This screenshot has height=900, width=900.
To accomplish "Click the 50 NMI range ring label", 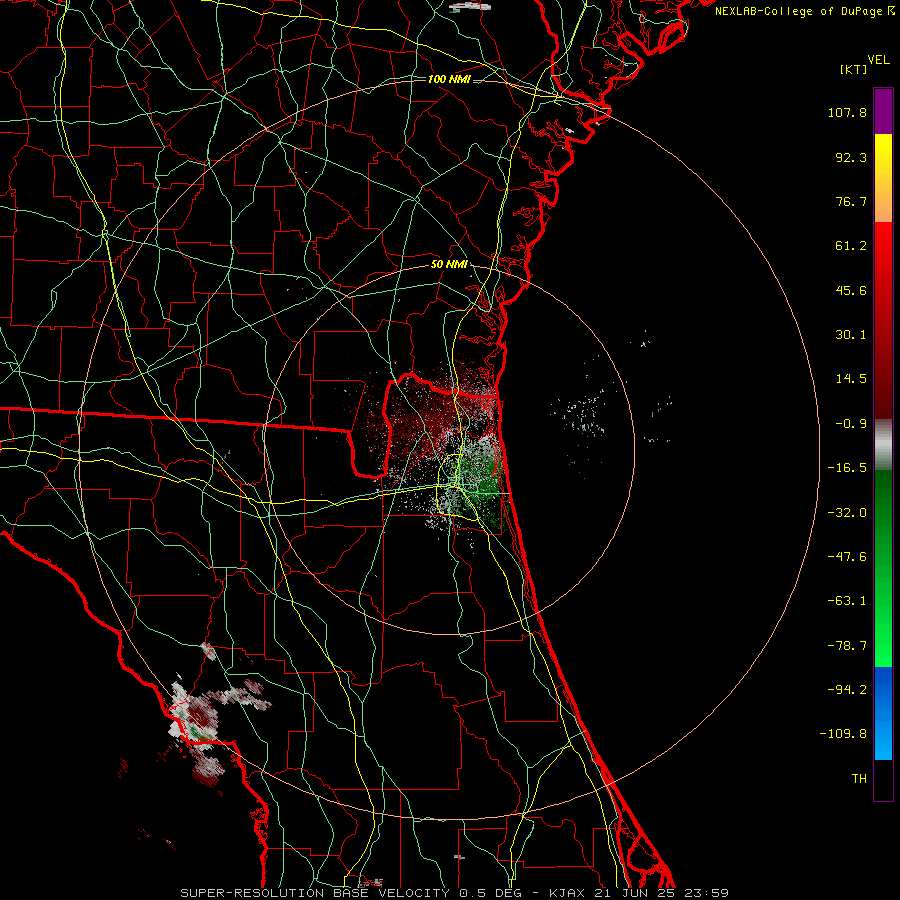I will pos(449,265).
